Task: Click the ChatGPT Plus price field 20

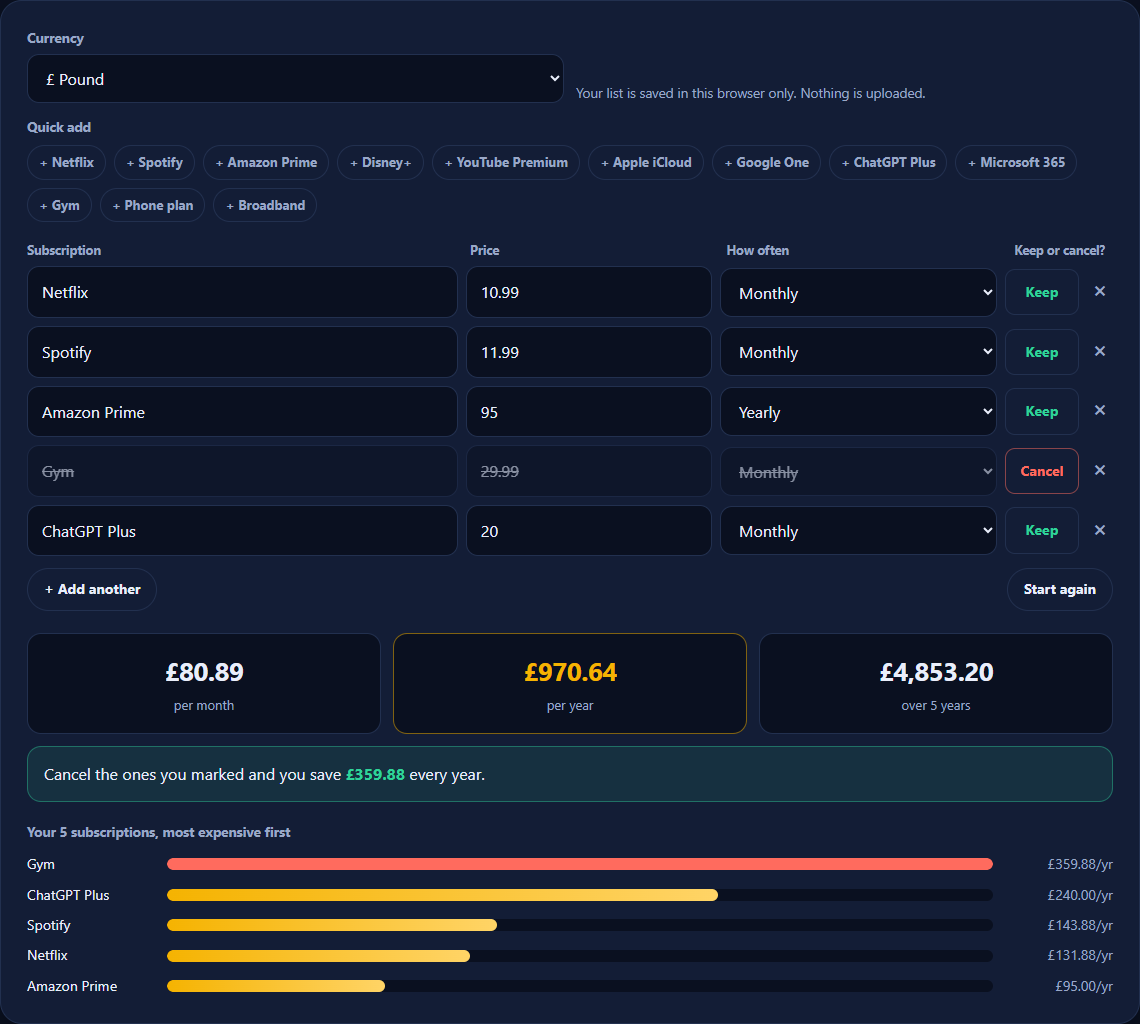Action: click(x=589, y=531)
